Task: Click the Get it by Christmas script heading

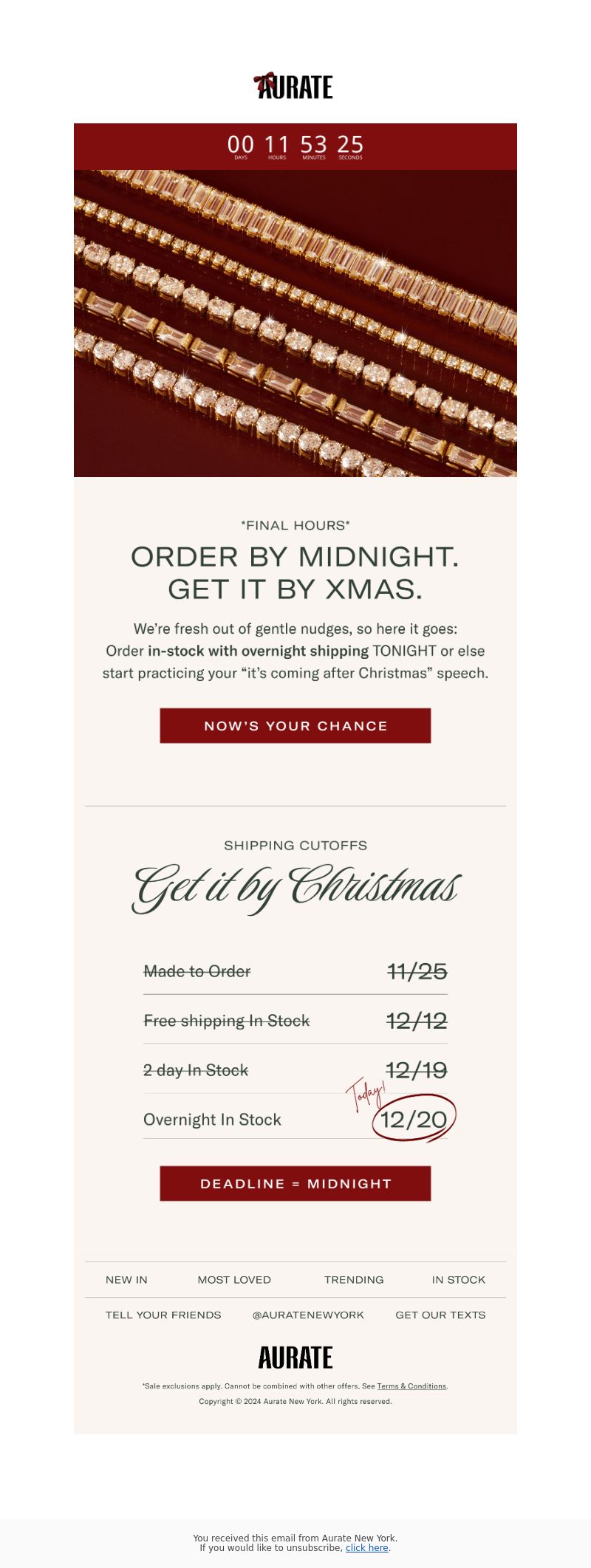Action: pyautogui.click(x=295, y=889)
